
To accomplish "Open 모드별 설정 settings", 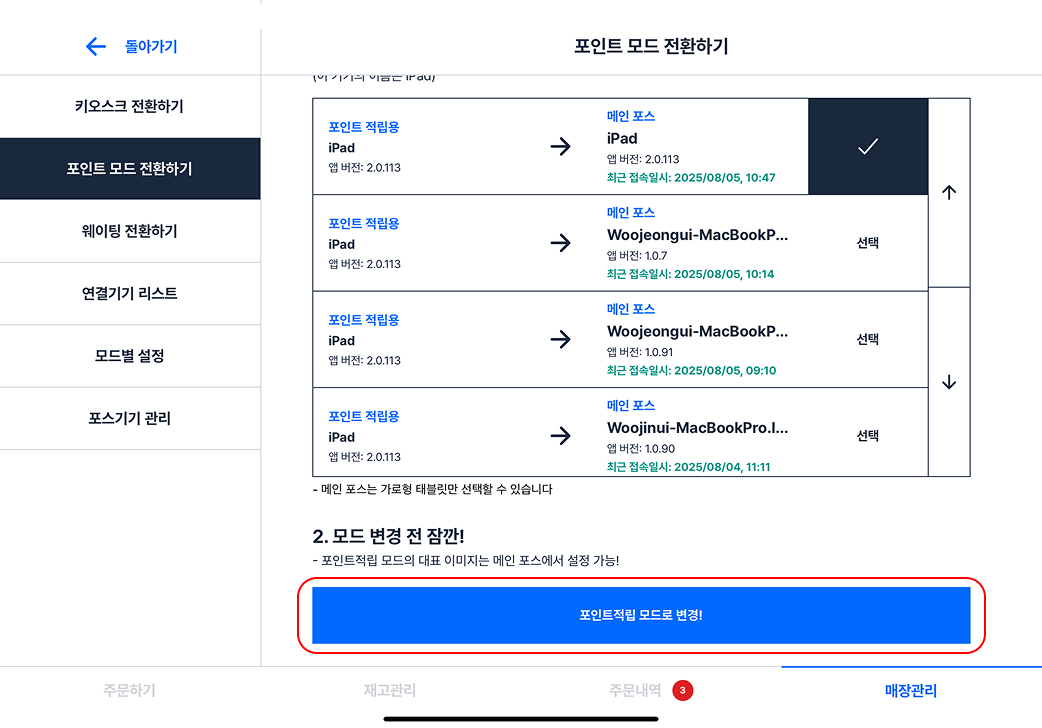I will tap(130, 356).
